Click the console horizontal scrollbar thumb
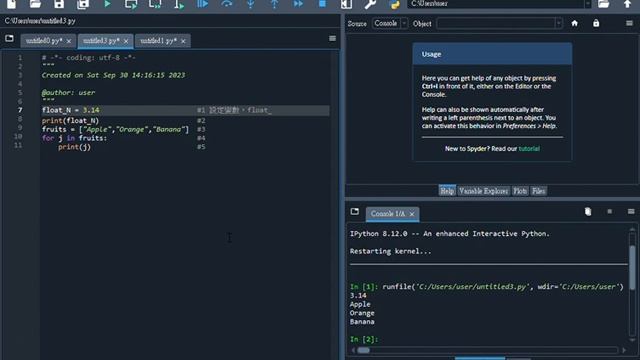This screenshot has height=360, width=640. tap(363, 350)
